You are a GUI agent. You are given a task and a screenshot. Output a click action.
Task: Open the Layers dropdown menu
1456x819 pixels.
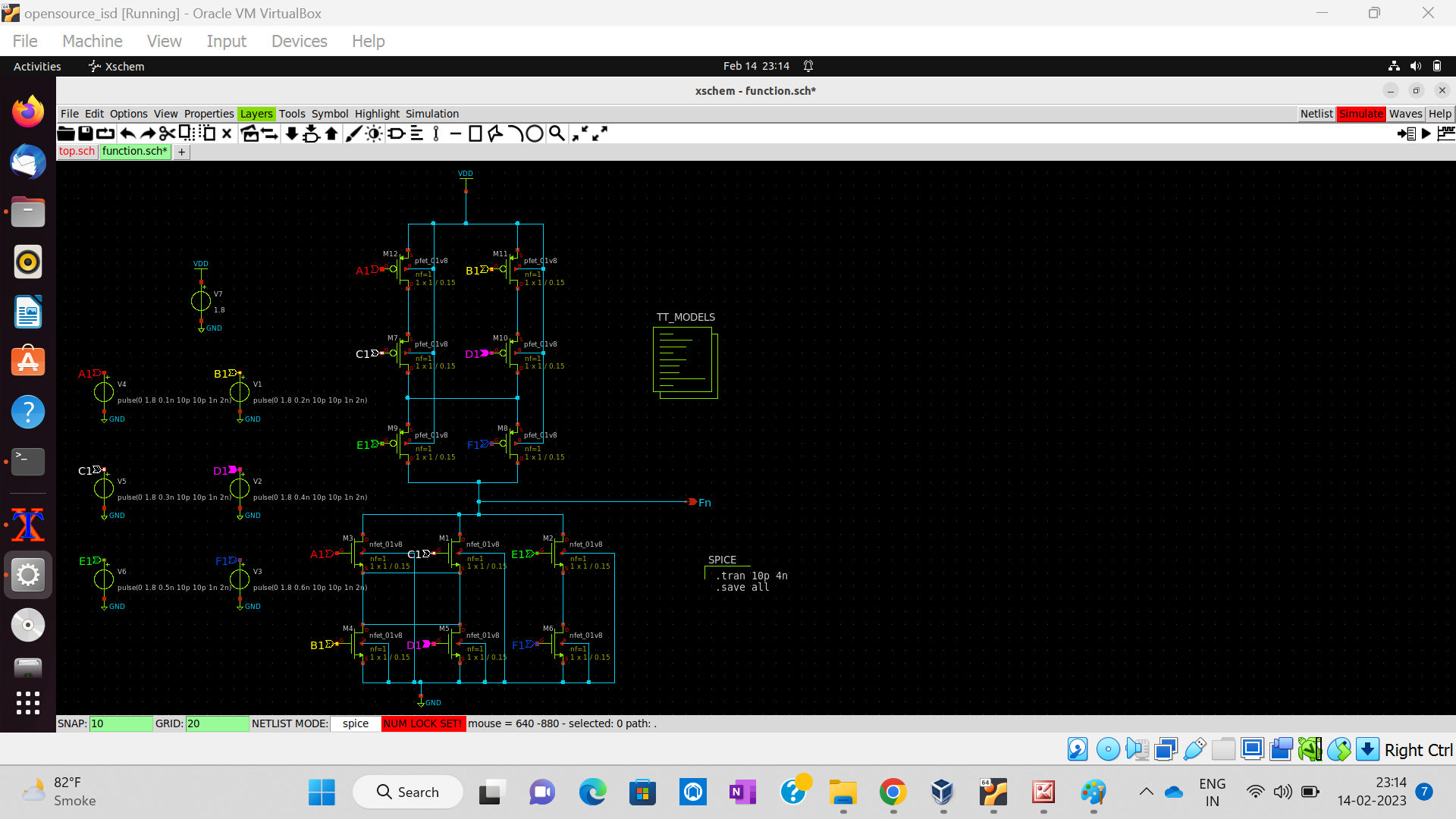click(256, 114)
